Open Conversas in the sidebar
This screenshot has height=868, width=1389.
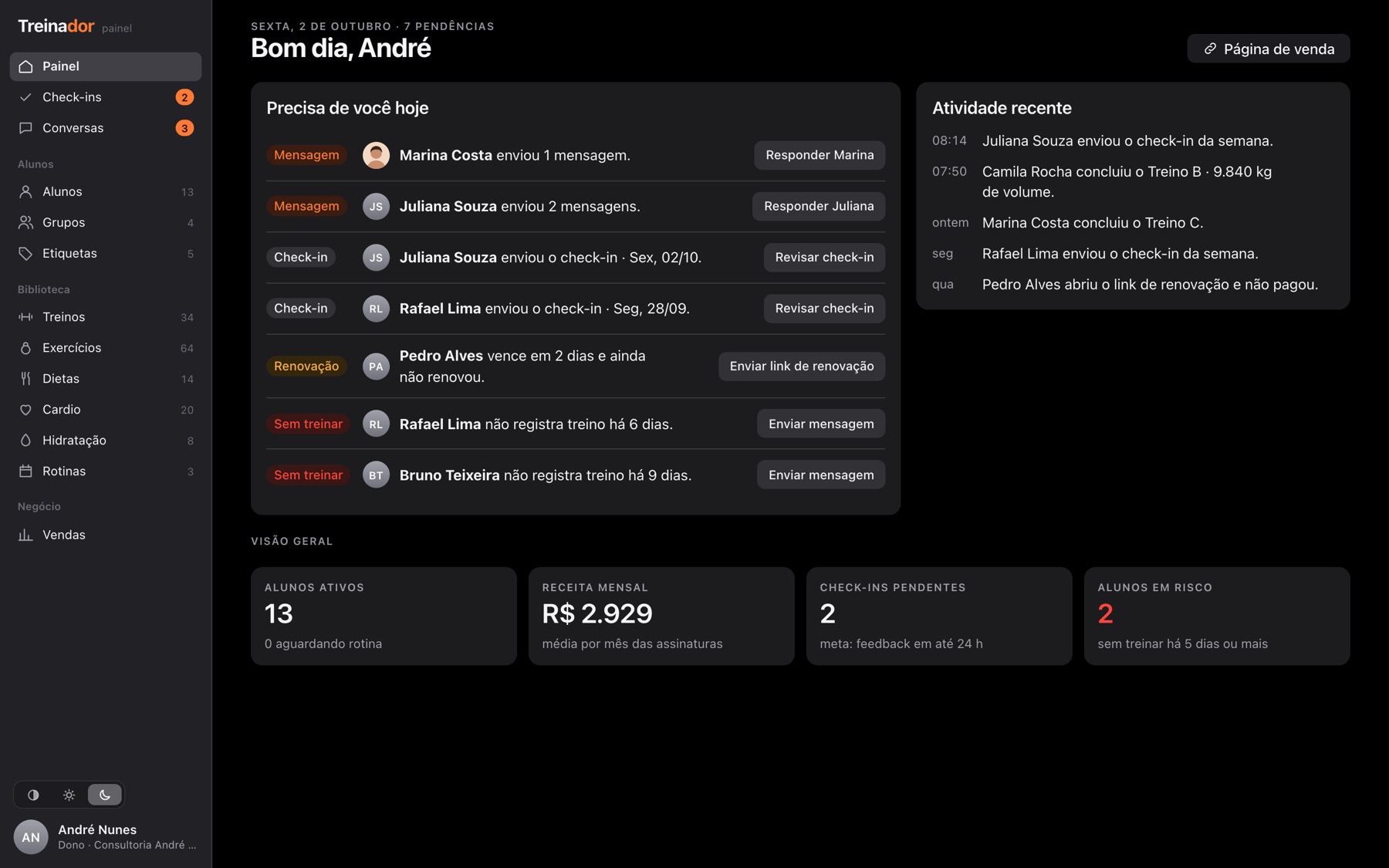click(x=106, y=128)
